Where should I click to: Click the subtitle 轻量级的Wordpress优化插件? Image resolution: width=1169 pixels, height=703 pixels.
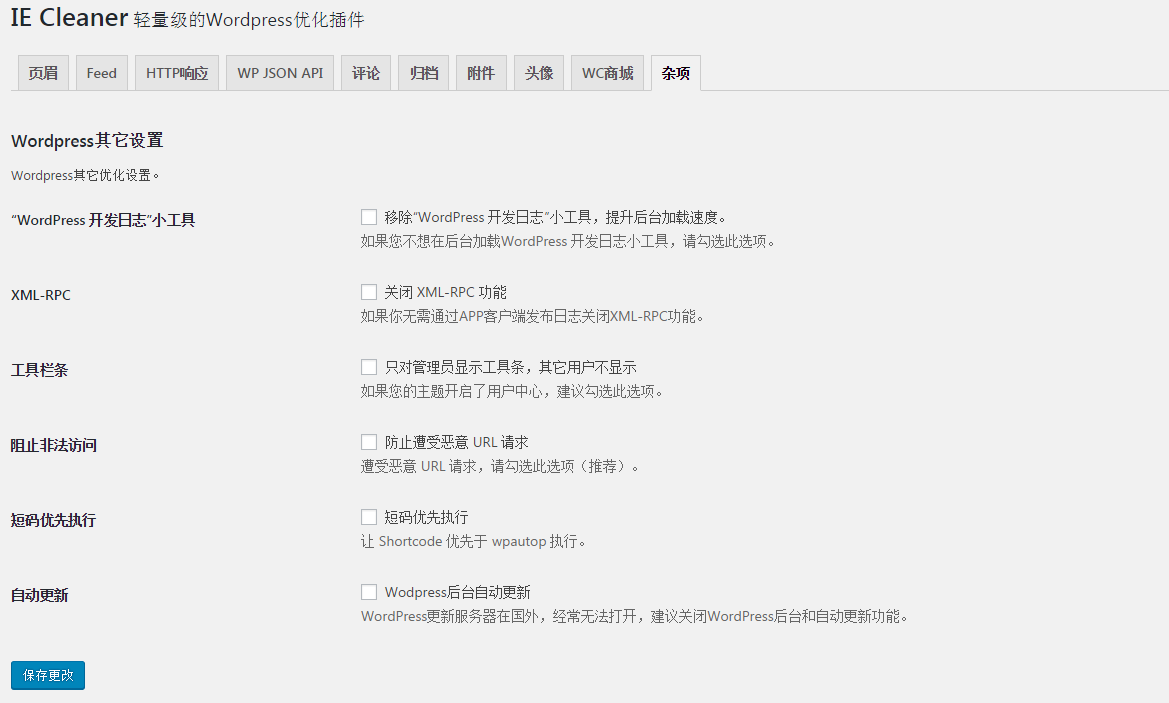(249, 19)
